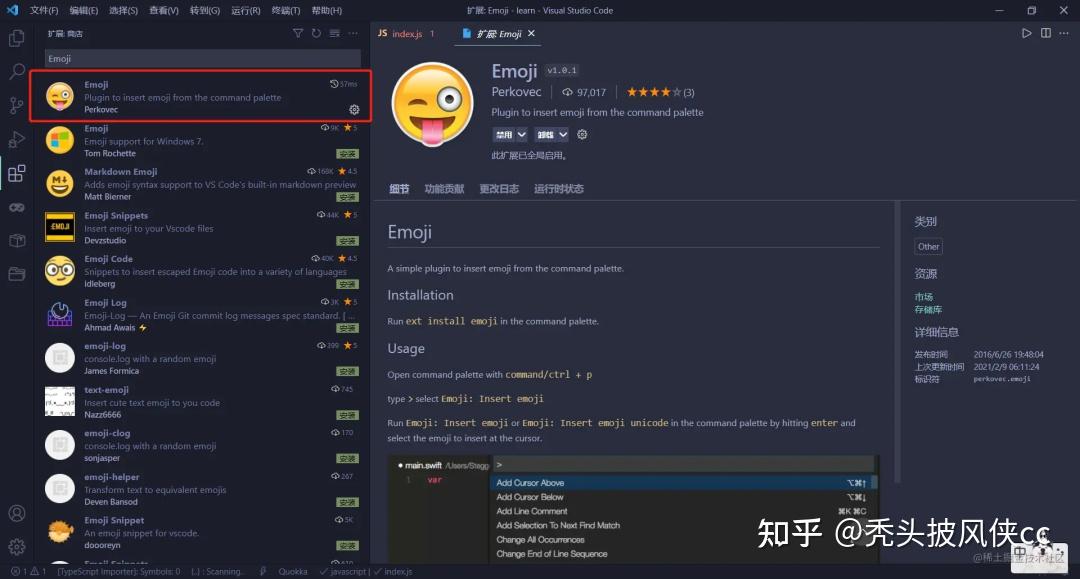Viewport: 1080px width, 579px height.
Task: Open the Run and Debug view
Action: pos(17,139)
